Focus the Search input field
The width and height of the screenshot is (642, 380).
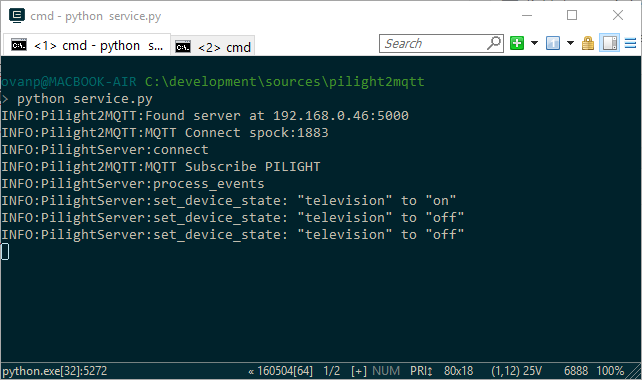click(434, 43)
